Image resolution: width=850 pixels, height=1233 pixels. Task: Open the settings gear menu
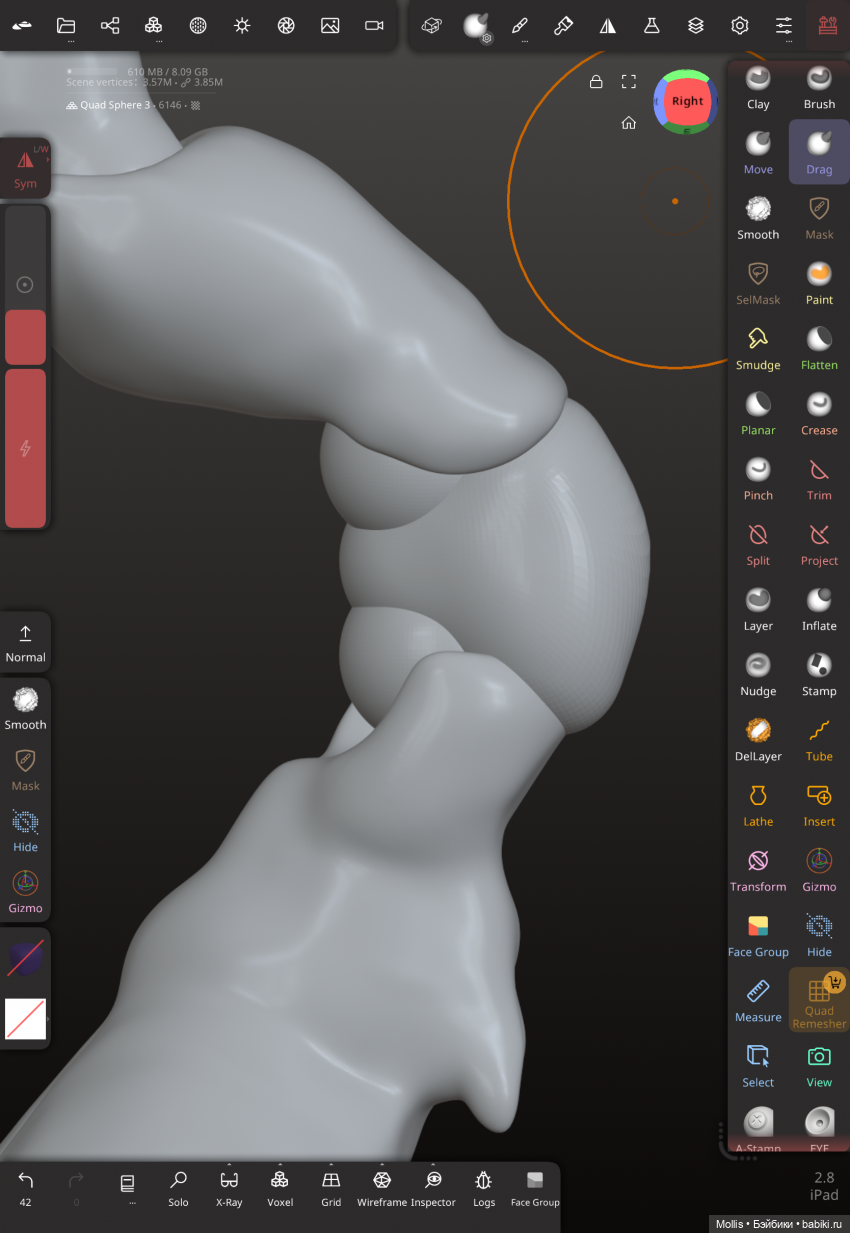[740, 26]
